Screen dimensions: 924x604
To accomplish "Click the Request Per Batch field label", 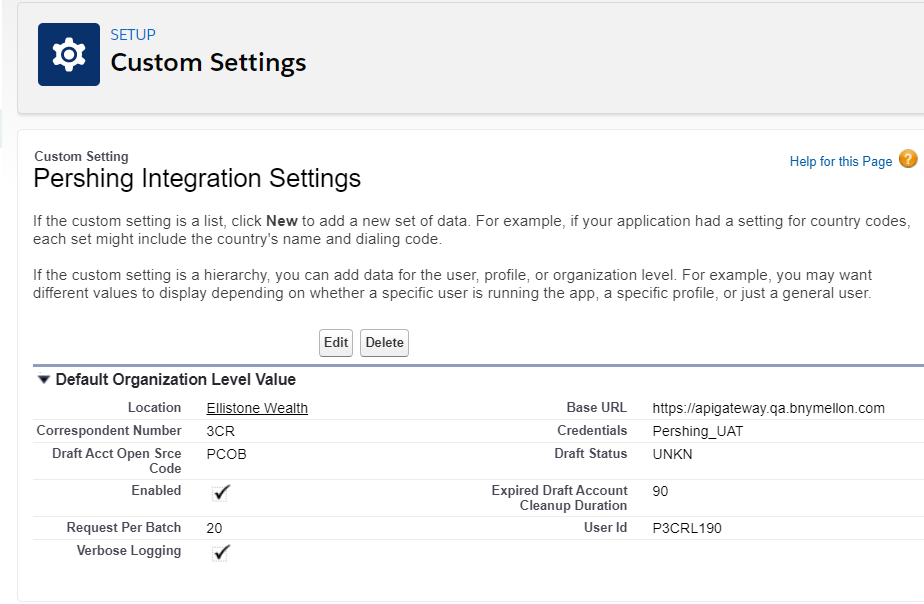I will 124,527.
